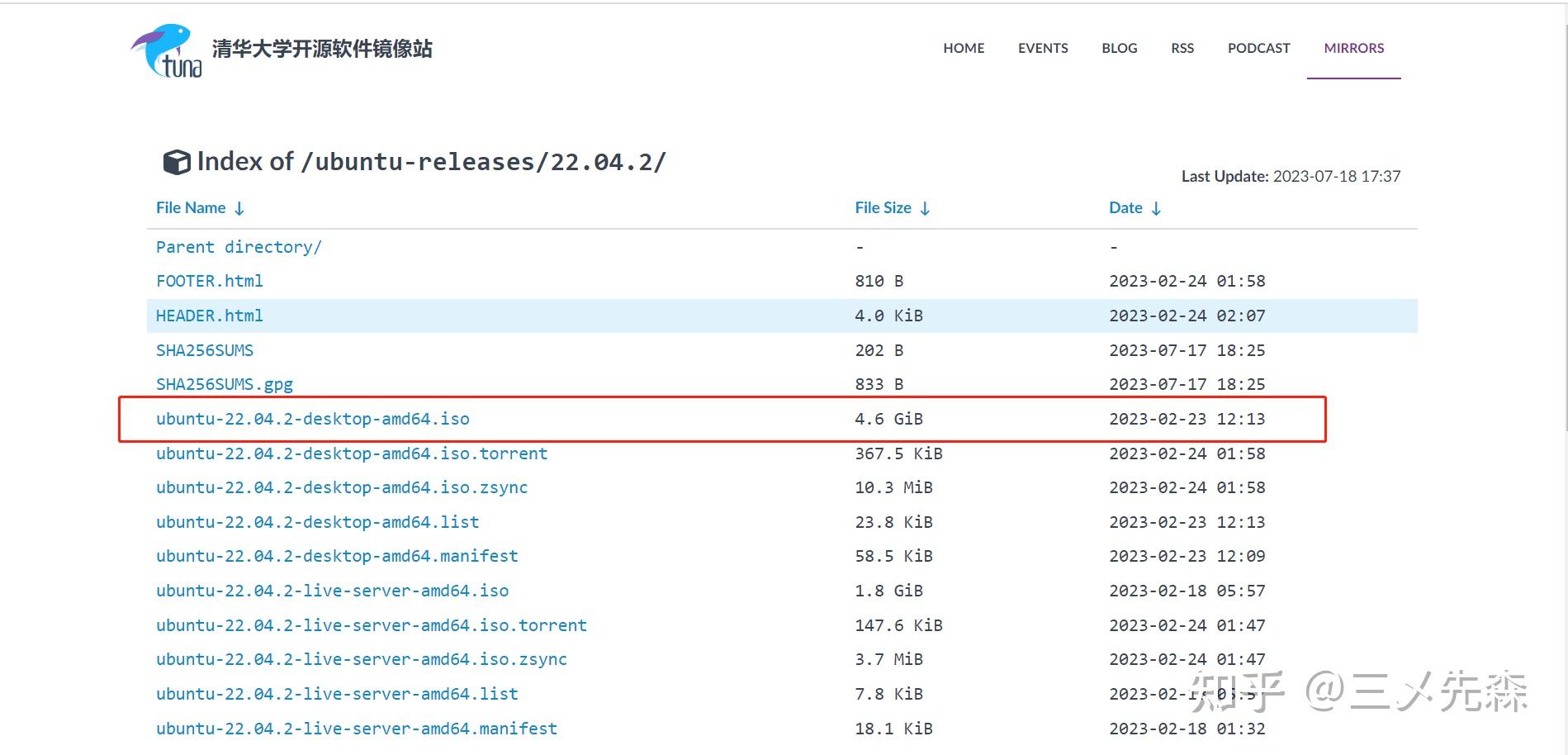Download live-server-amd64.iso.zsync file
This screenshot has width=1568, height=755.
coord(362,659)
